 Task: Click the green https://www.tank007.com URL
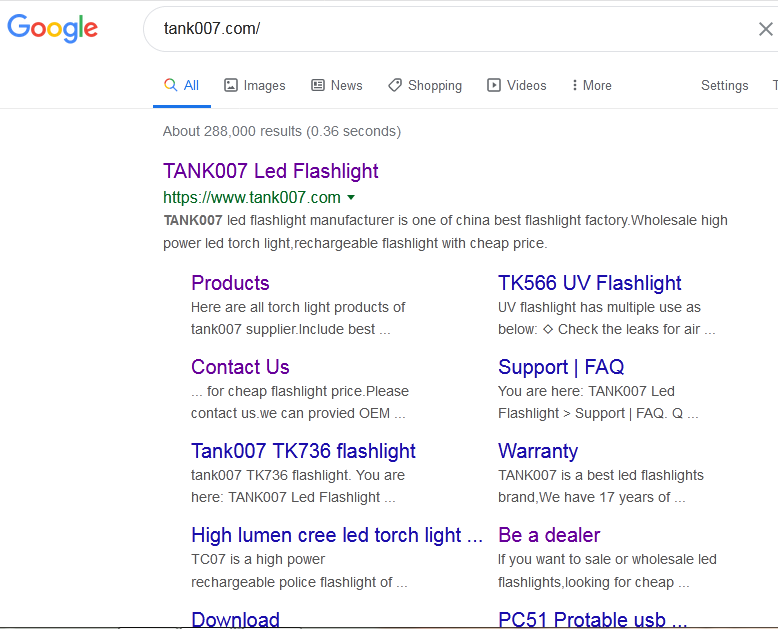[252, 197]
